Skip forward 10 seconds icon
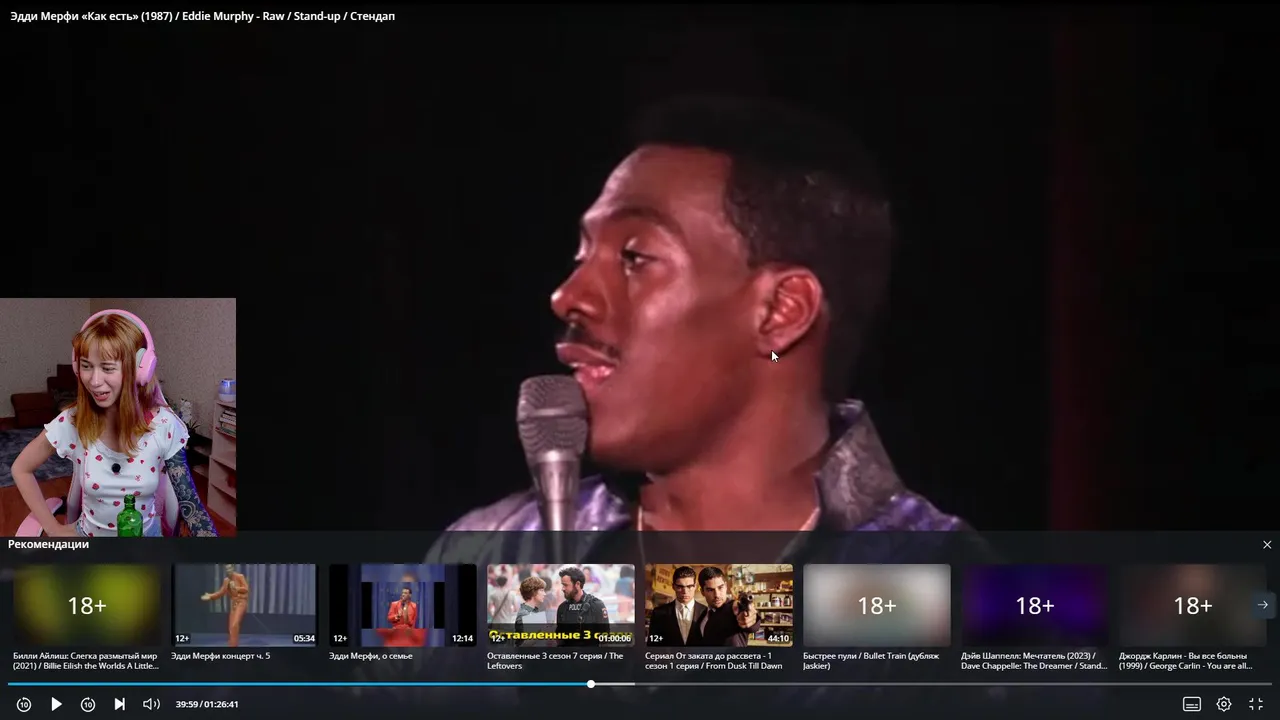This screenshot has height=720, width=1280. [x=88, y=704]
